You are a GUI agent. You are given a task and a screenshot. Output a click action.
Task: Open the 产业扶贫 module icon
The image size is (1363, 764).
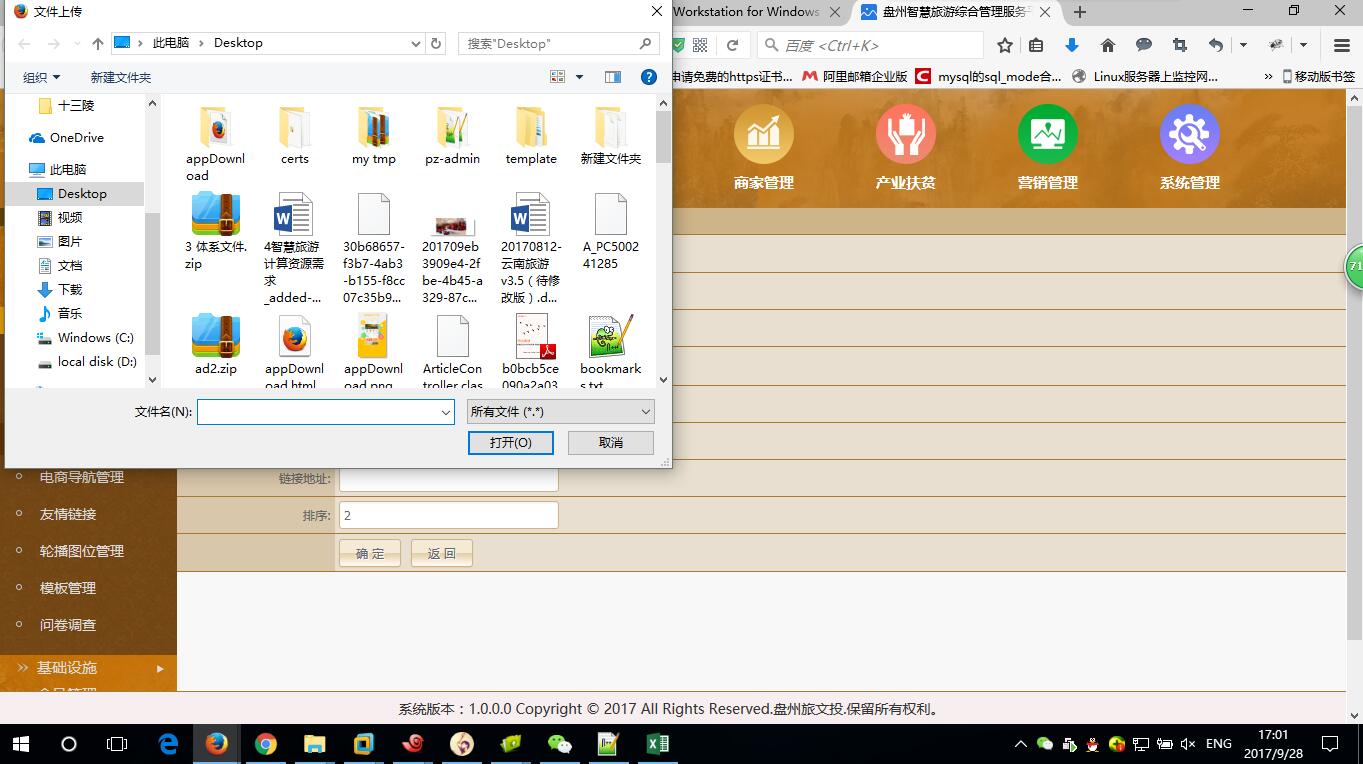[905, 134]
